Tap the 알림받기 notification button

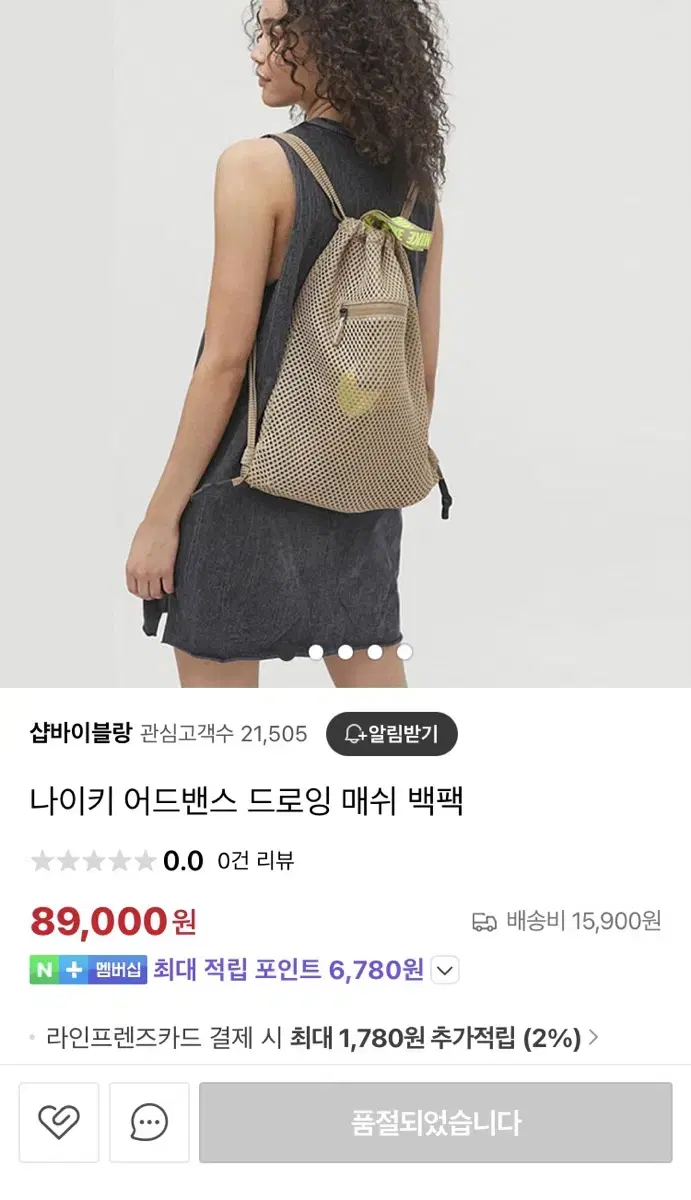391,734
